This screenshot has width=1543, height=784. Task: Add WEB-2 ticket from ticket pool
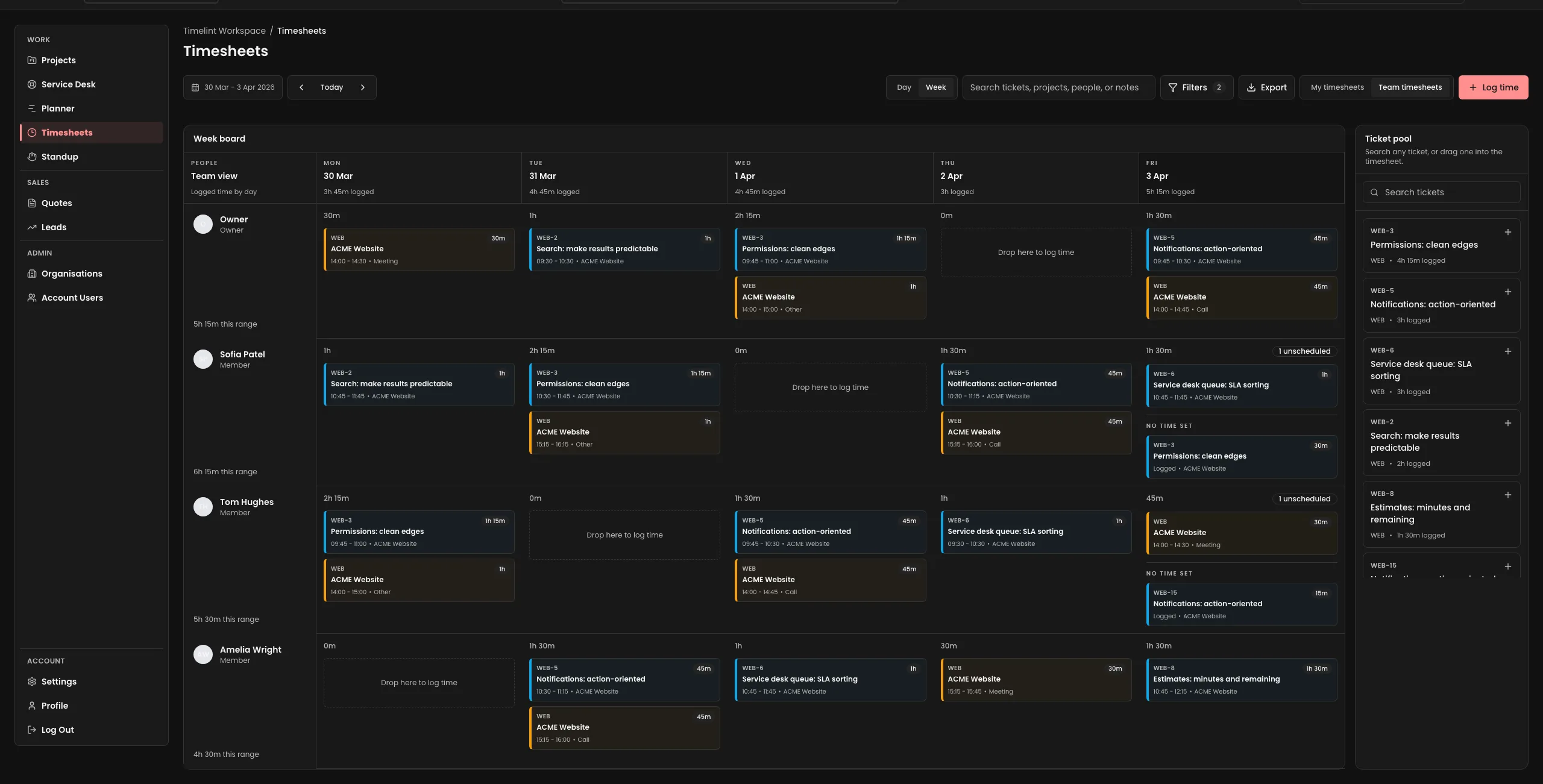coord(1507,423)
